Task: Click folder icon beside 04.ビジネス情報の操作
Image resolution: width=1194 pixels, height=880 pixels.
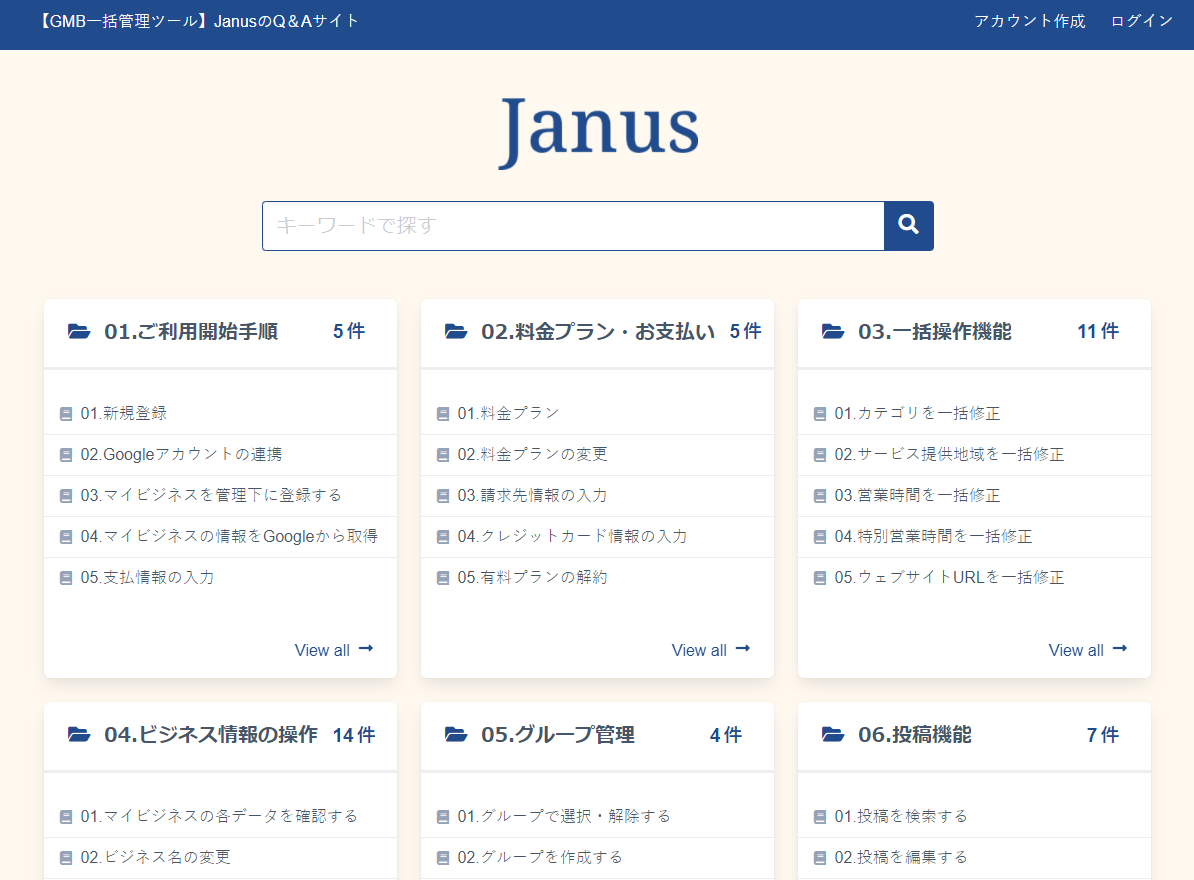Action: click(x=78, y=735)
